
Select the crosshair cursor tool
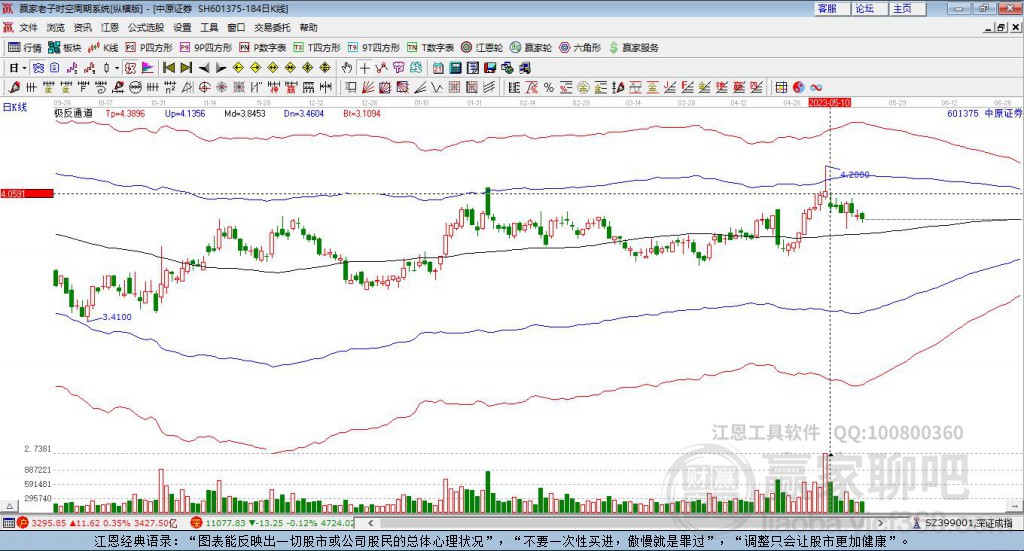point(364,68)
